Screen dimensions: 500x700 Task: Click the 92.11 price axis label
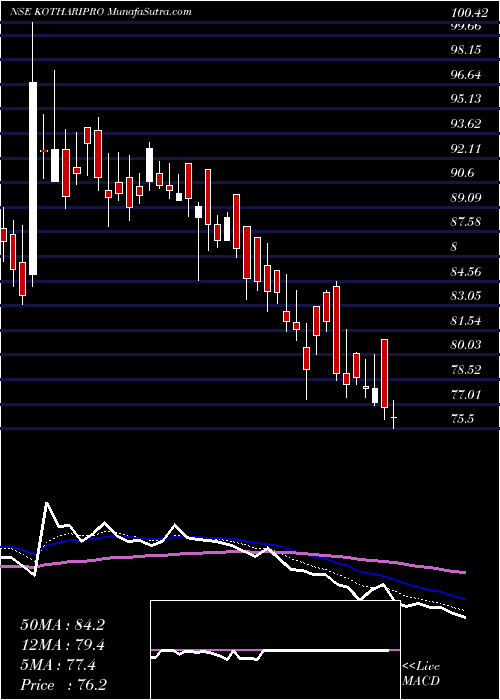coord(468,148)
